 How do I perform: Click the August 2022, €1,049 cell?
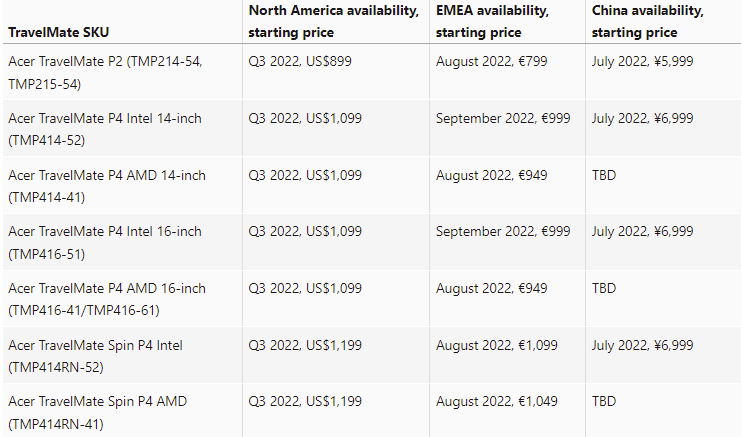pyautogui.click(x=496, y=401)
